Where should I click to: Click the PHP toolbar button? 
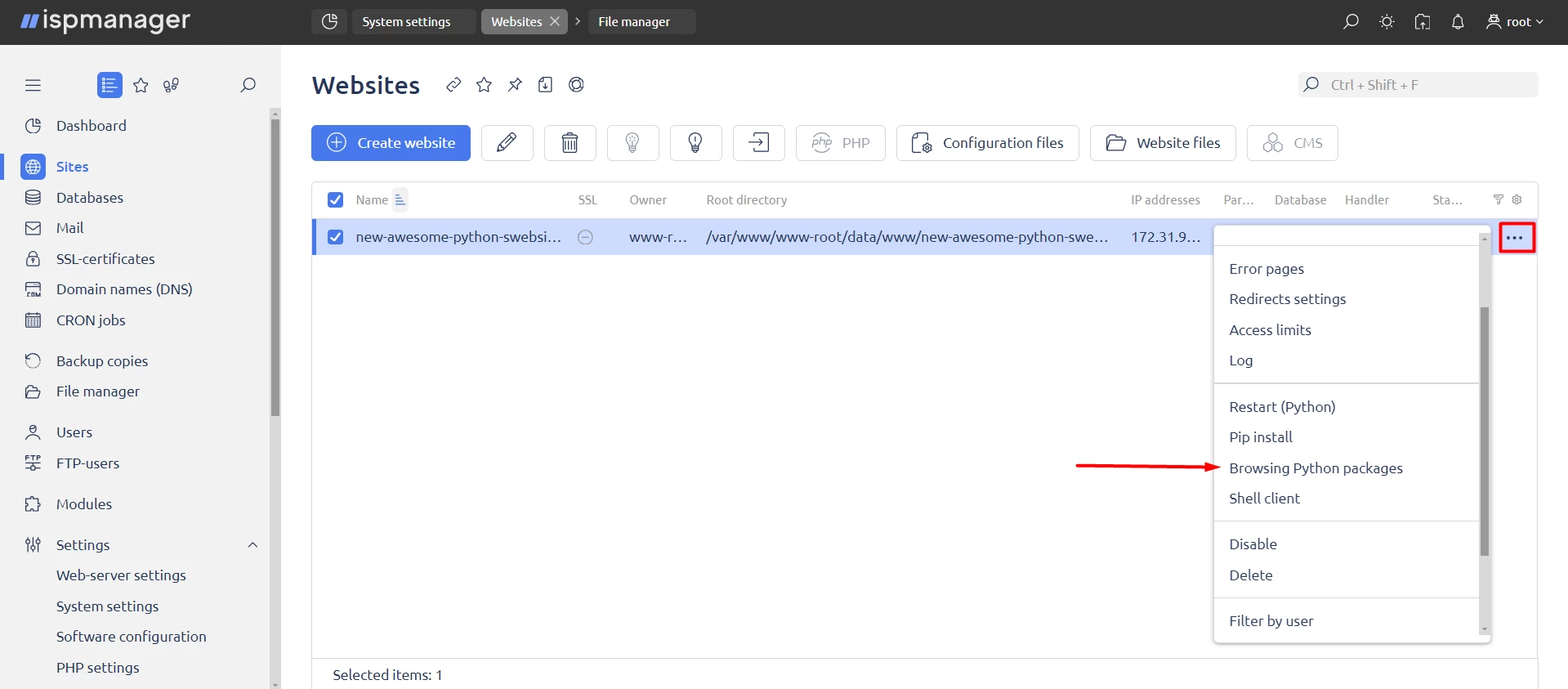[x=840, y=143]
